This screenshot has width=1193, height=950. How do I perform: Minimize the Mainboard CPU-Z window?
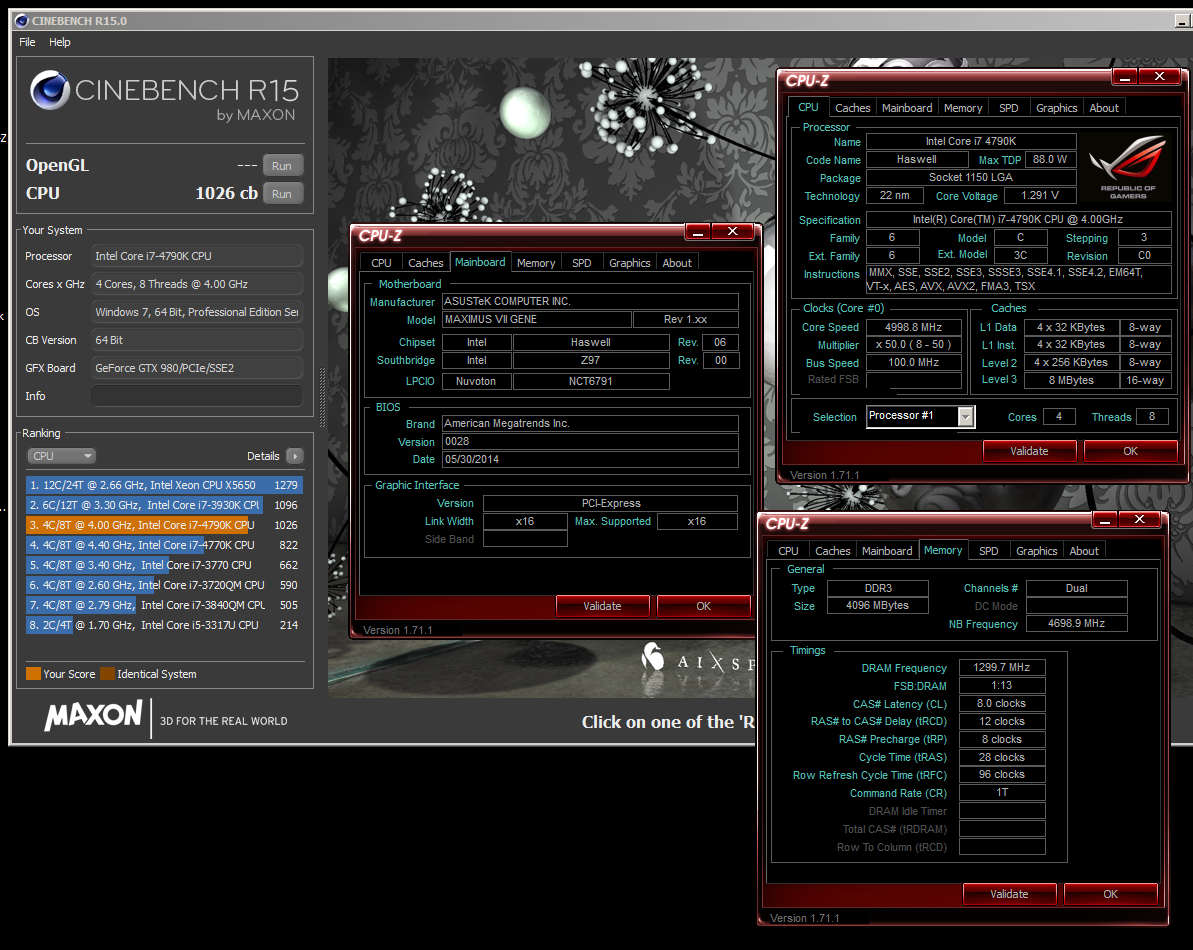[x=698, y=231]
